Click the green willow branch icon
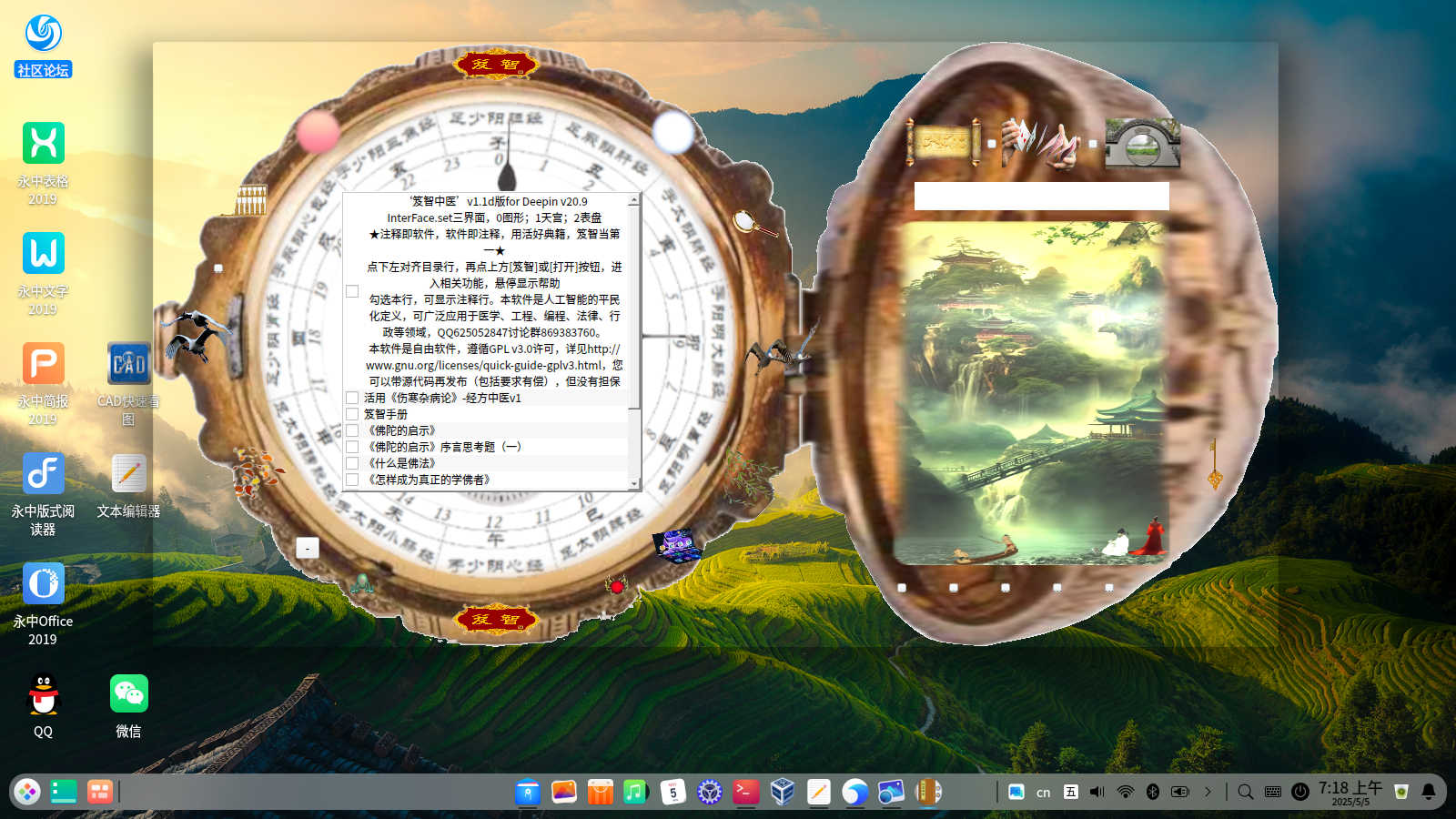The width and height of the screenshot is (1456, 819). (x=752, y=475)
